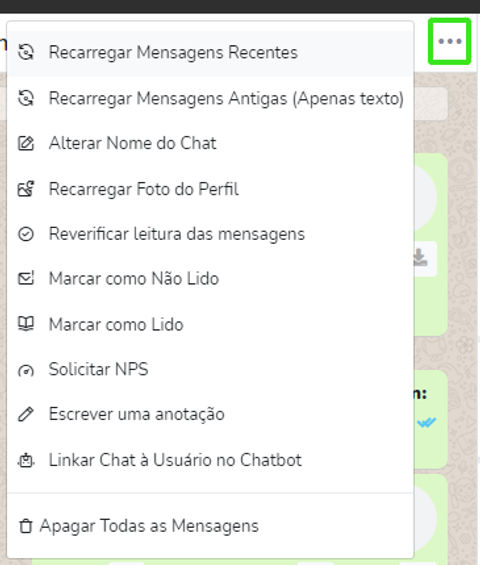The width and height of the screenshot is (480, 565).
Task: Select Recarregar Mensagens Recentes menu entry
Action: point(210,53)
